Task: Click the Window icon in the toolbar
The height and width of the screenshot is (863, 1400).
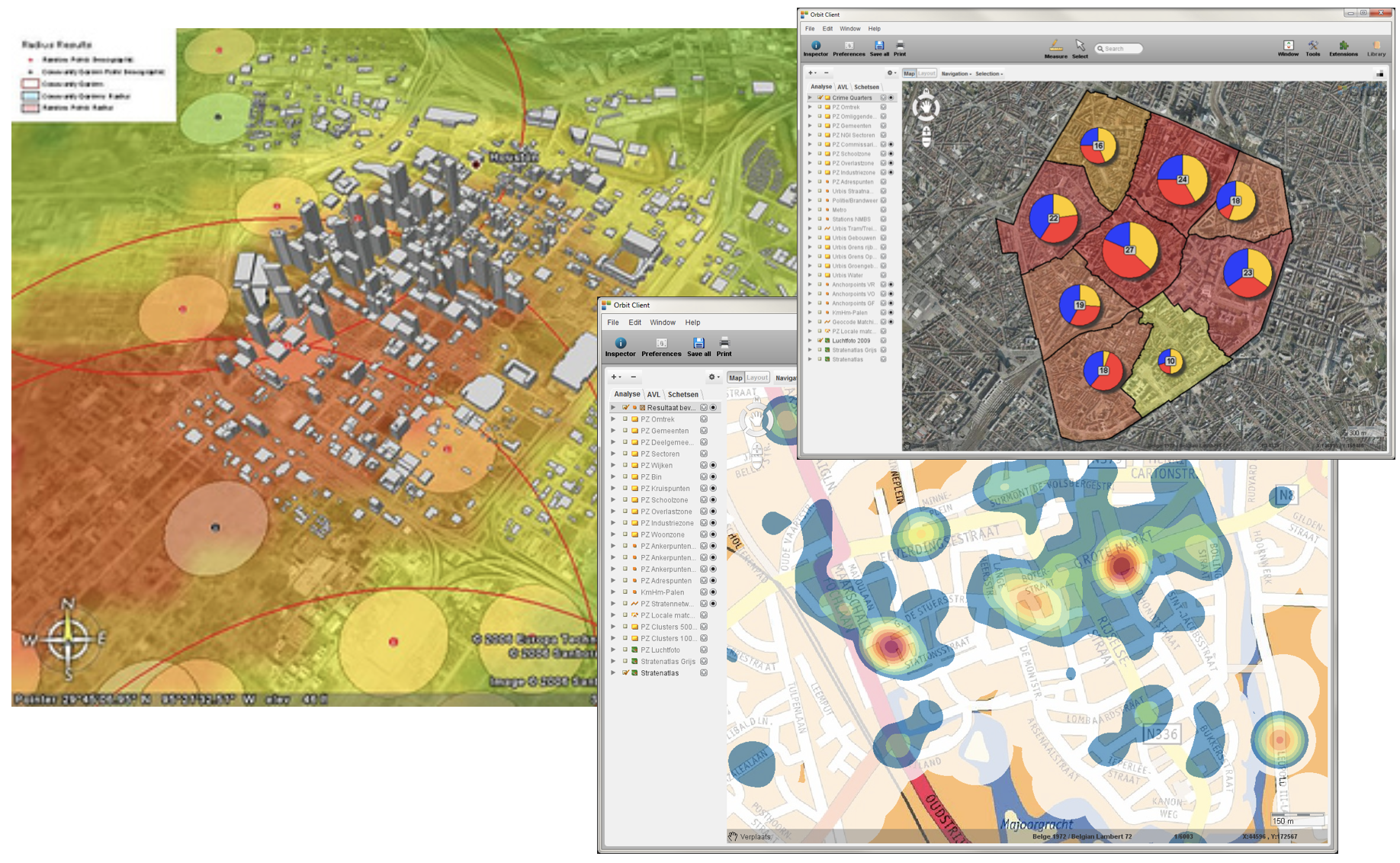Action: click(x=1288, y=47)
